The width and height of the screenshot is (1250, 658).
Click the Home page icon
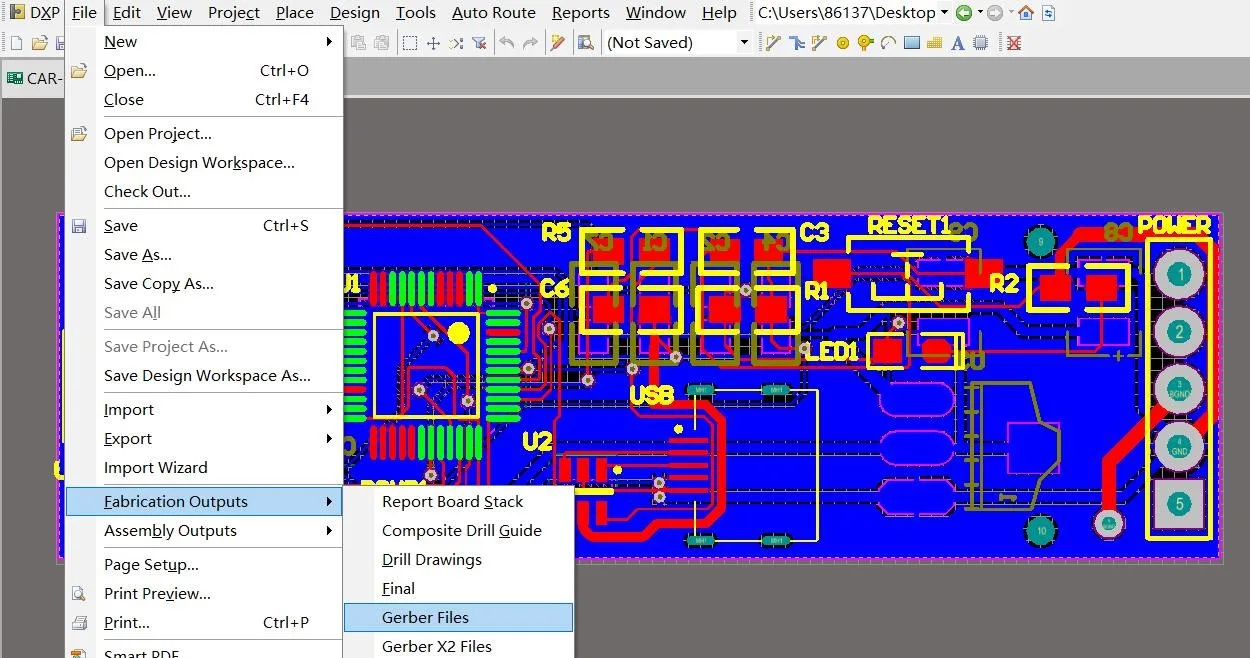pyautogui.click(x=1026, y=13)
